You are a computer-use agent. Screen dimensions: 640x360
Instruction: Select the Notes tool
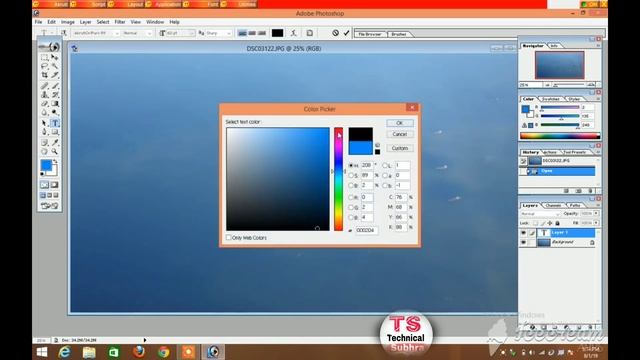point(44,142)
